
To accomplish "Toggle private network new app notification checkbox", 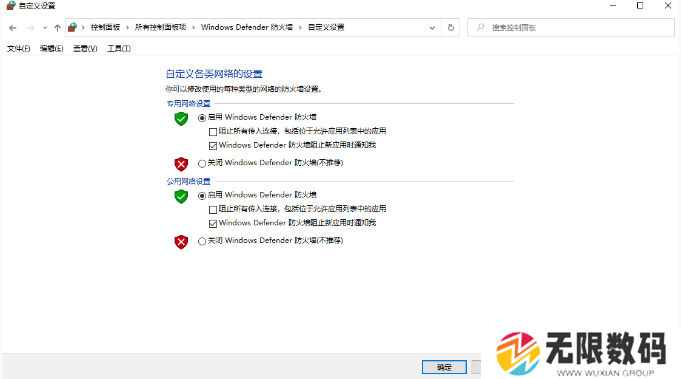I will 213,146.
